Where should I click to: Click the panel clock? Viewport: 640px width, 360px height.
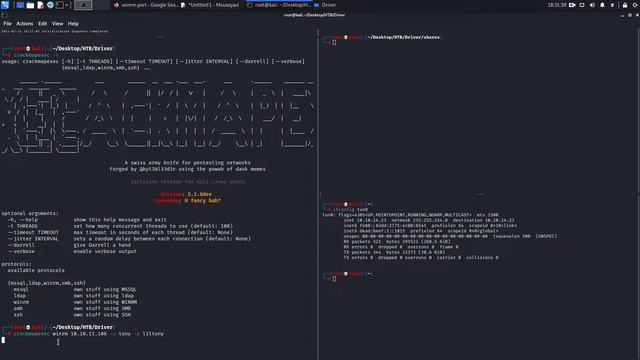(557, 5)
